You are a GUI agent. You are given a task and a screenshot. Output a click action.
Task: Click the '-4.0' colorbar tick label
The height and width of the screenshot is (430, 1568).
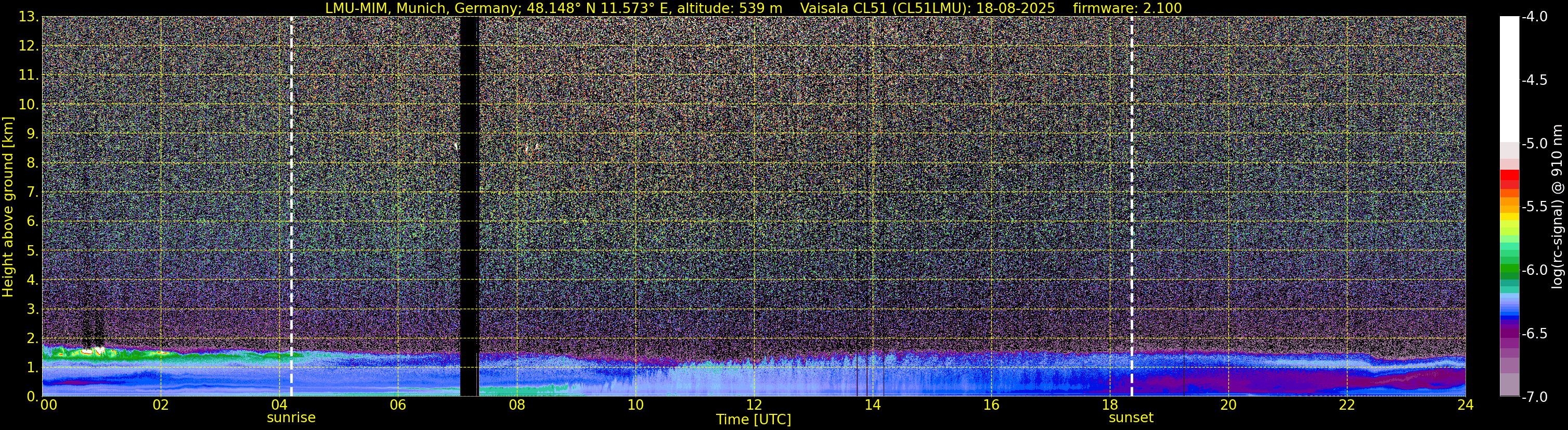[1535, 17]
